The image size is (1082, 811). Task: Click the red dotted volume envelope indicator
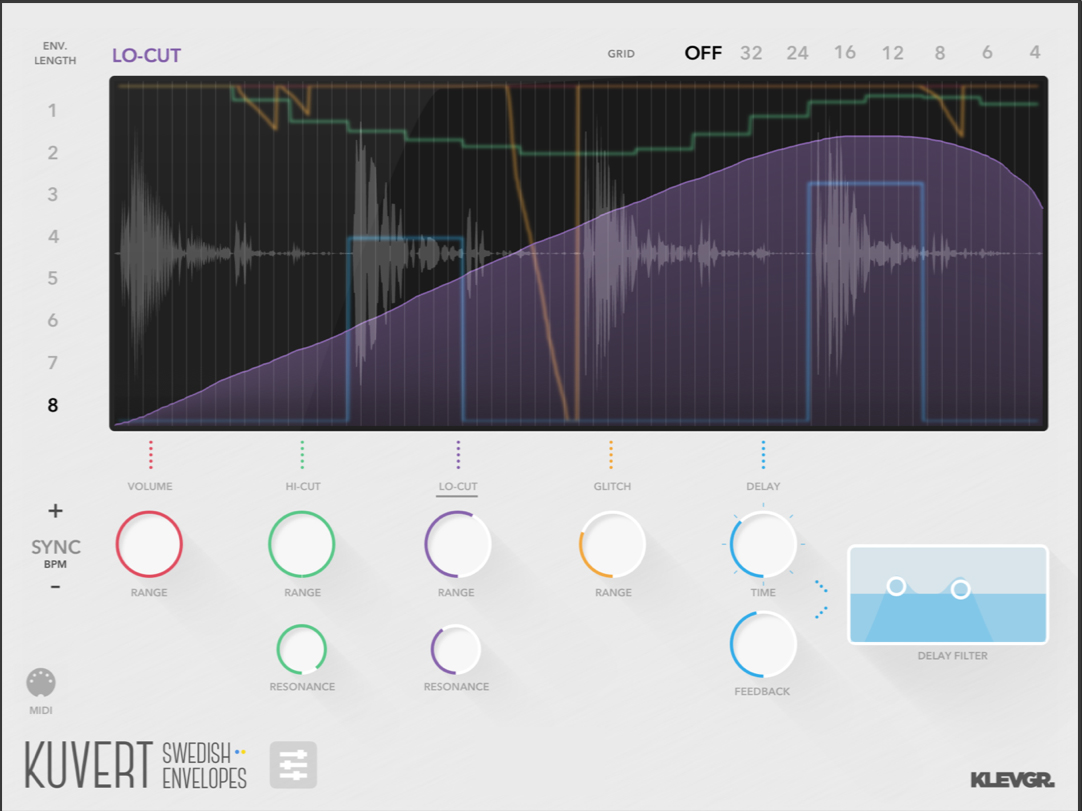tap(150, 455)
